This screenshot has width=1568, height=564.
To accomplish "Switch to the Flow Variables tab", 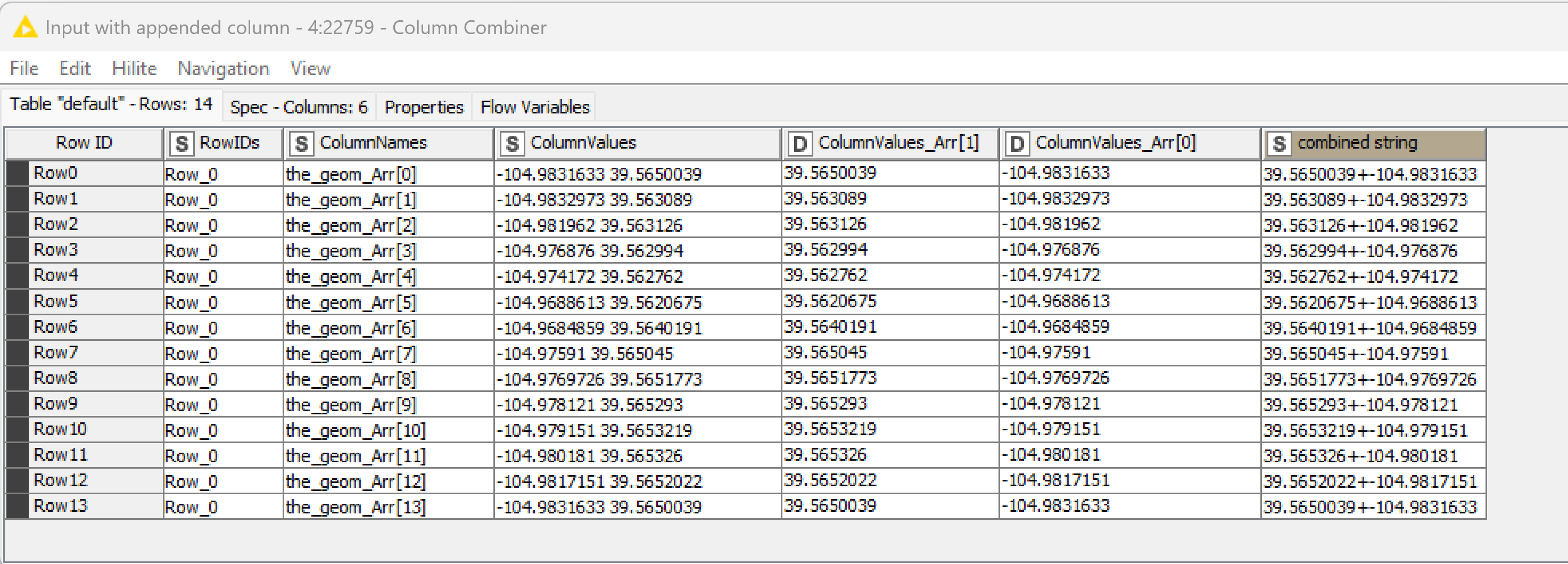I will click(x=534, y=107).
